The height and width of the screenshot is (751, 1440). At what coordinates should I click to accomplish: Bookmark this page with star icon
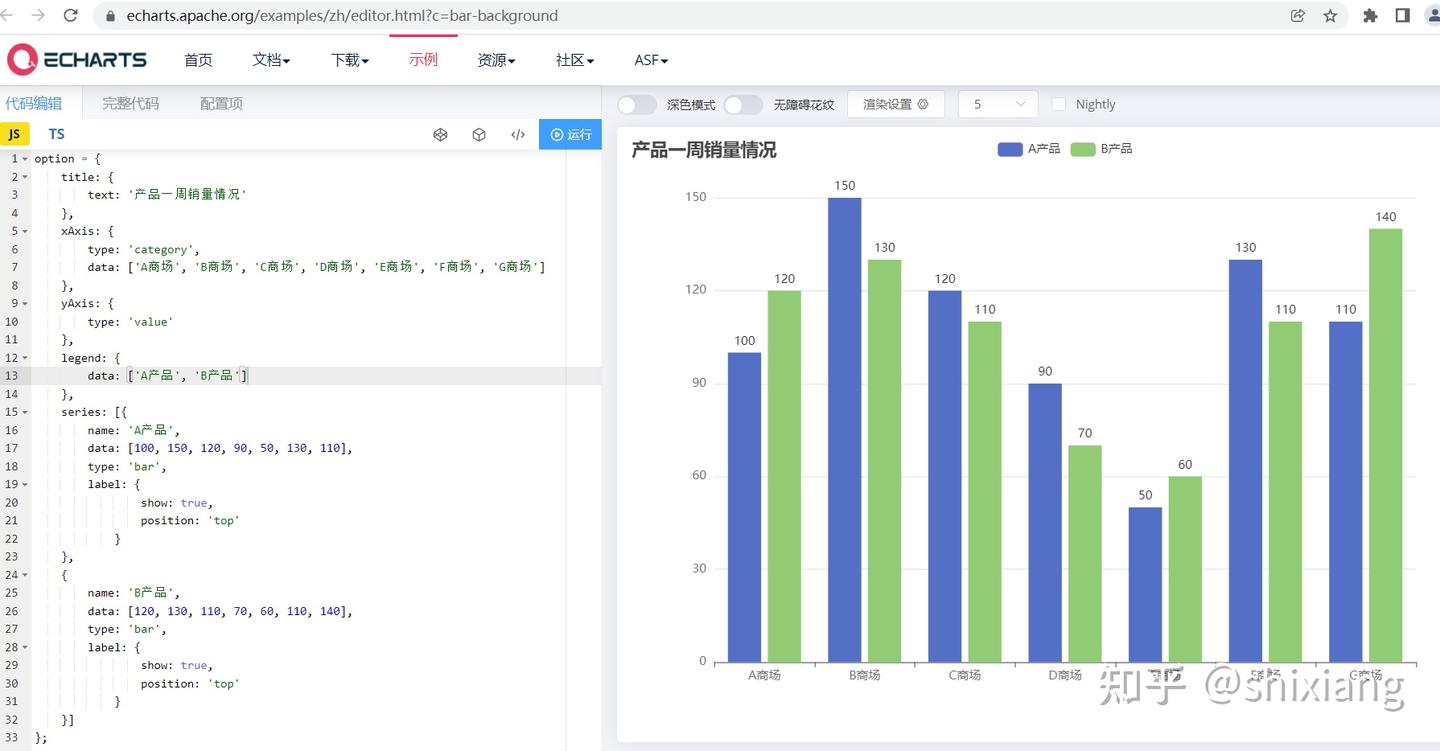[x=1330, y=15]
